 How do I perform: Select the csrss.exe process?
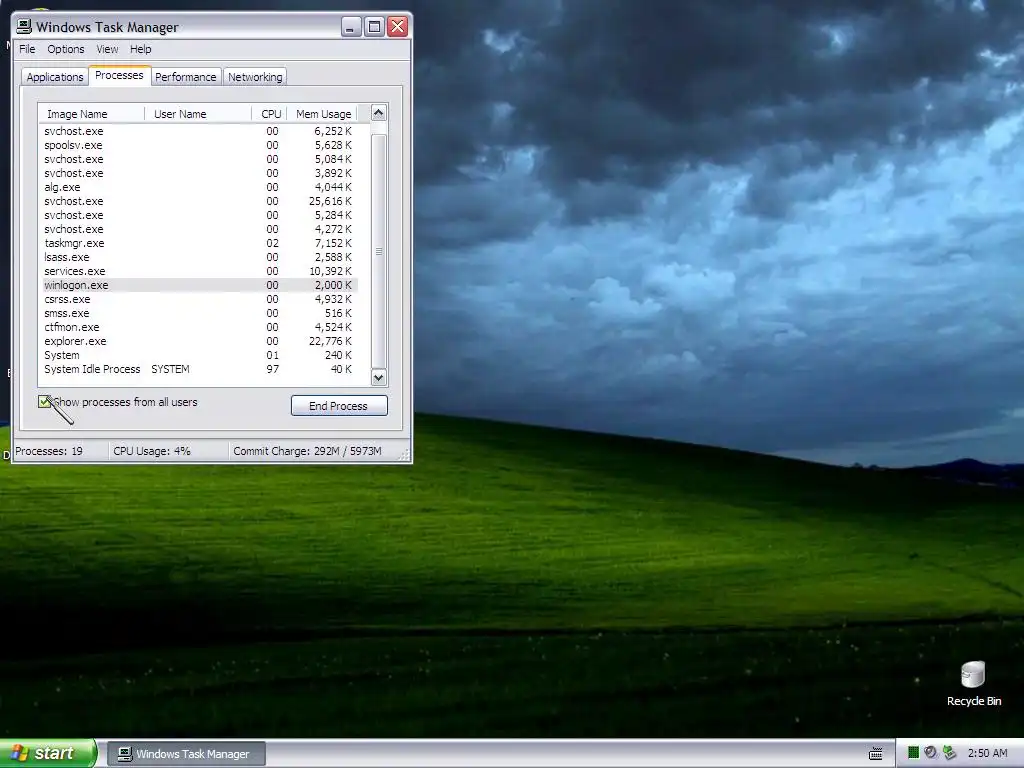point(199,299)
